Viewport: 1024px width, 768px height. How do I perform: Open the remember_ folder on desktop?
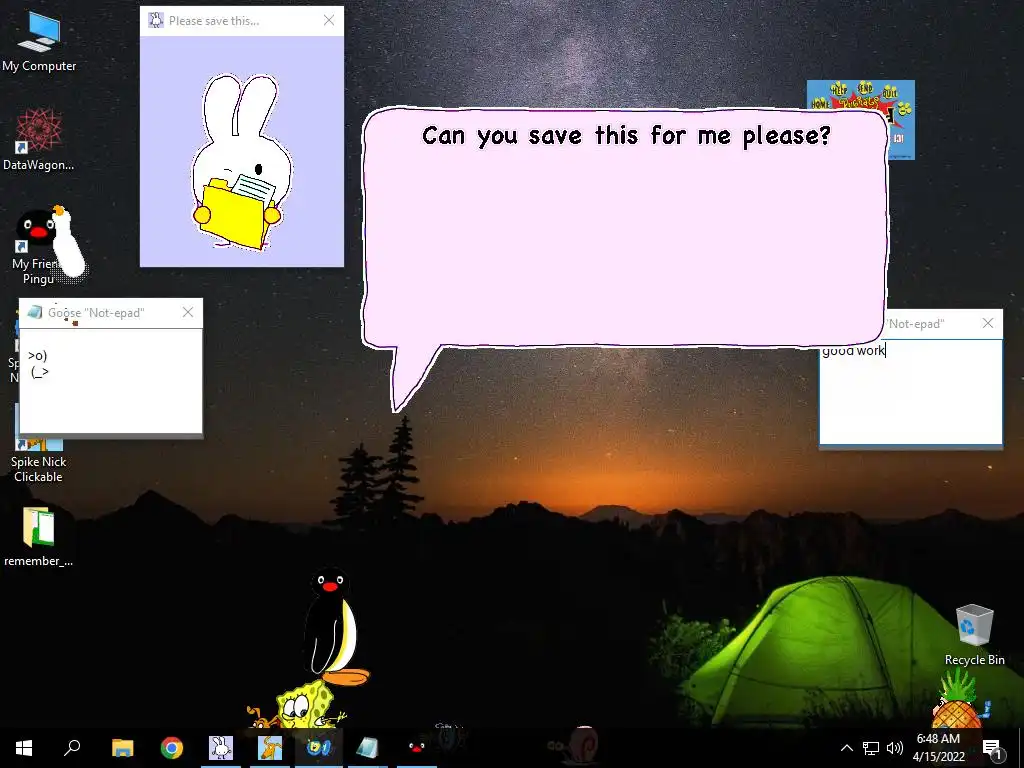39,536
